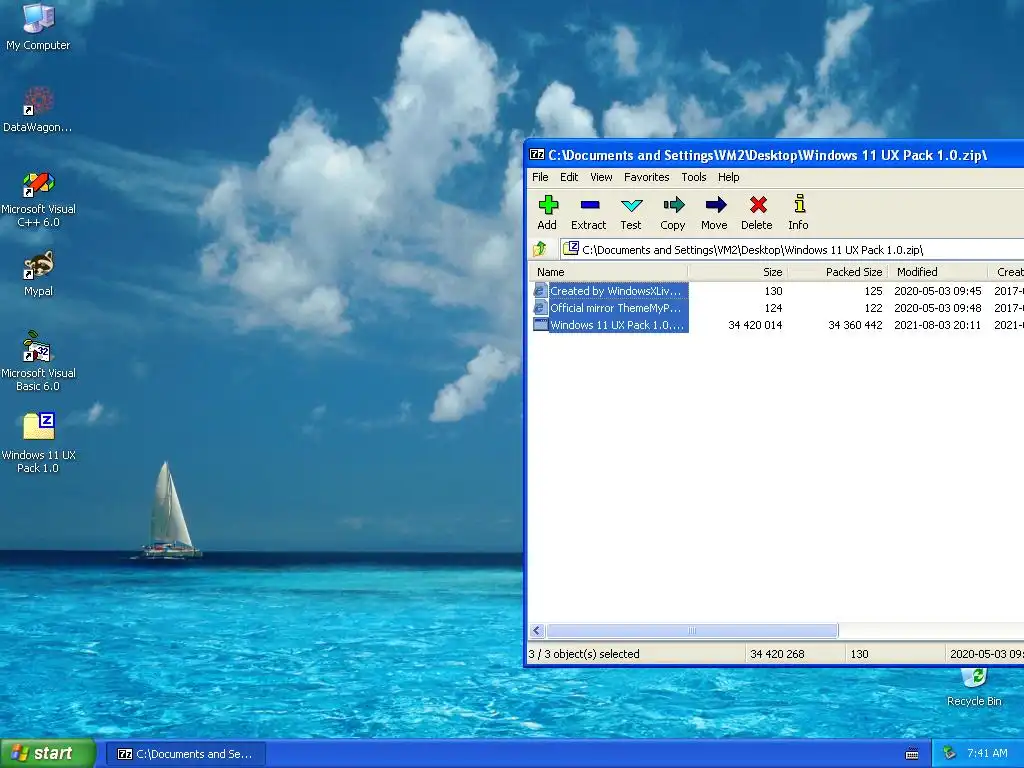This screenshot has width=1024, height=768.
Task: Open the Favorites menu
Action: 647,177
